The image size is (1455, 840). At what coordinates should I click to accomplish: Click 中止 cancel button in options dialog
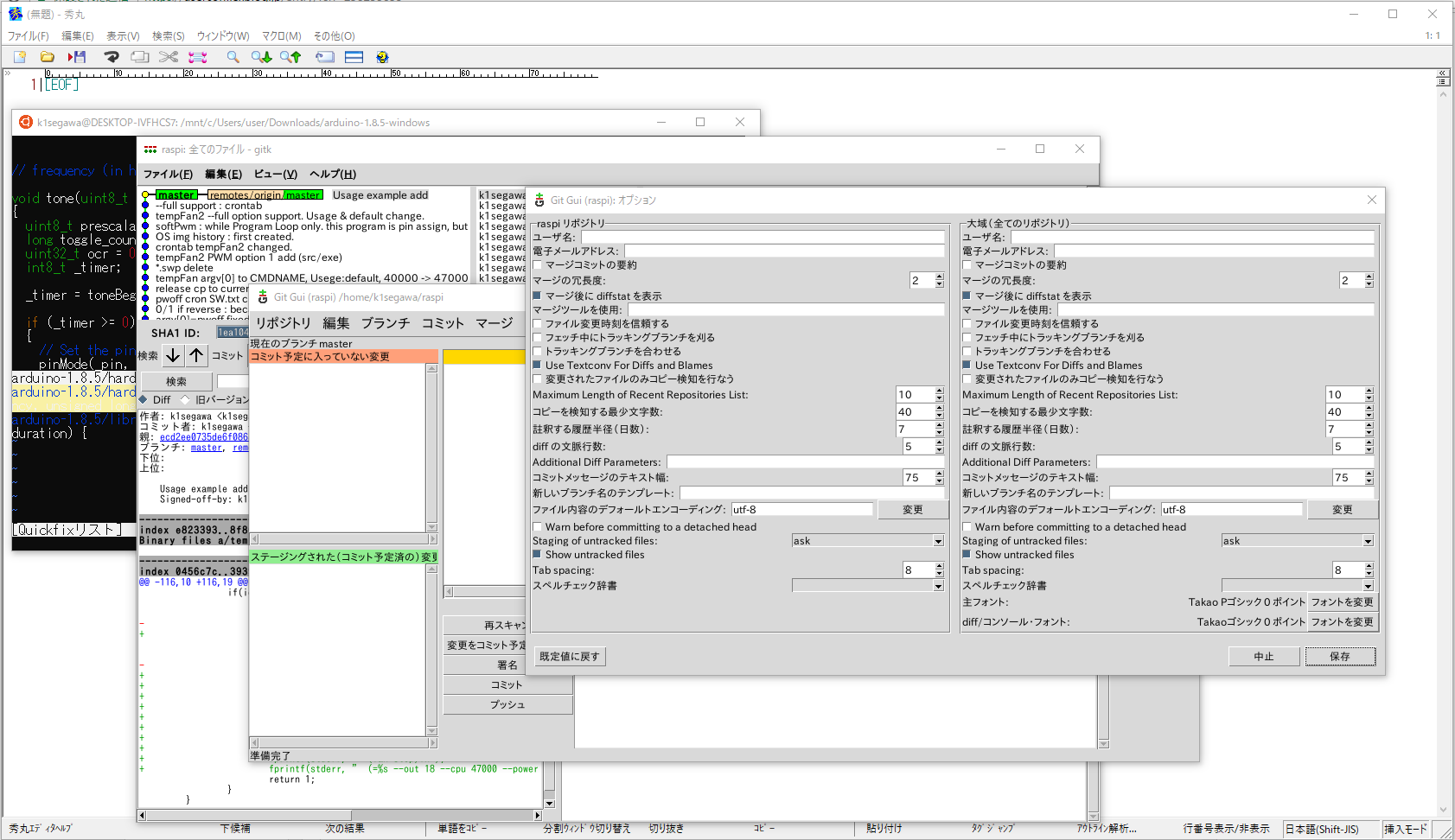(1264, 657)
